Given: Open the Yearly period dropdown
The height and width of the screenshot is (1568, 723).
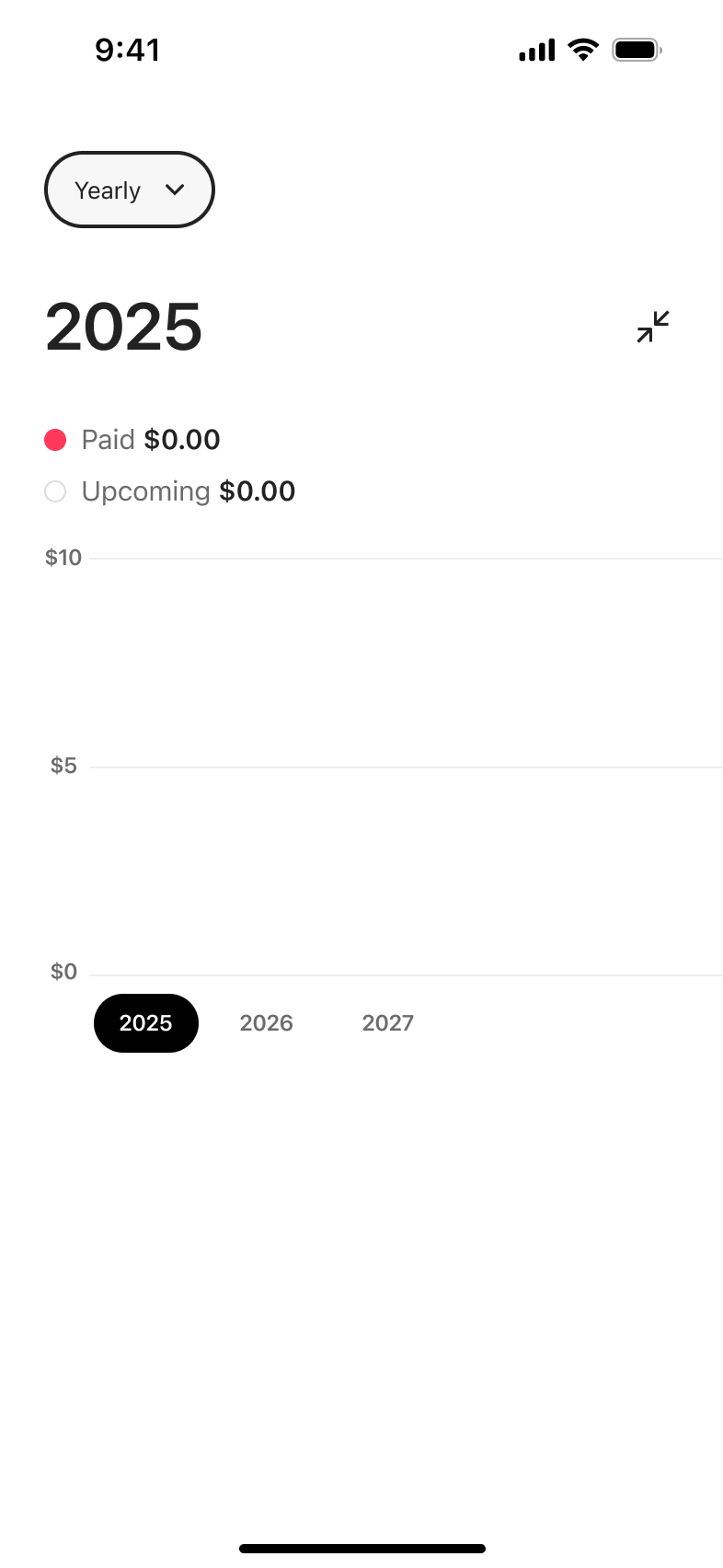Looking at the screenshot, I should [130, 190].
